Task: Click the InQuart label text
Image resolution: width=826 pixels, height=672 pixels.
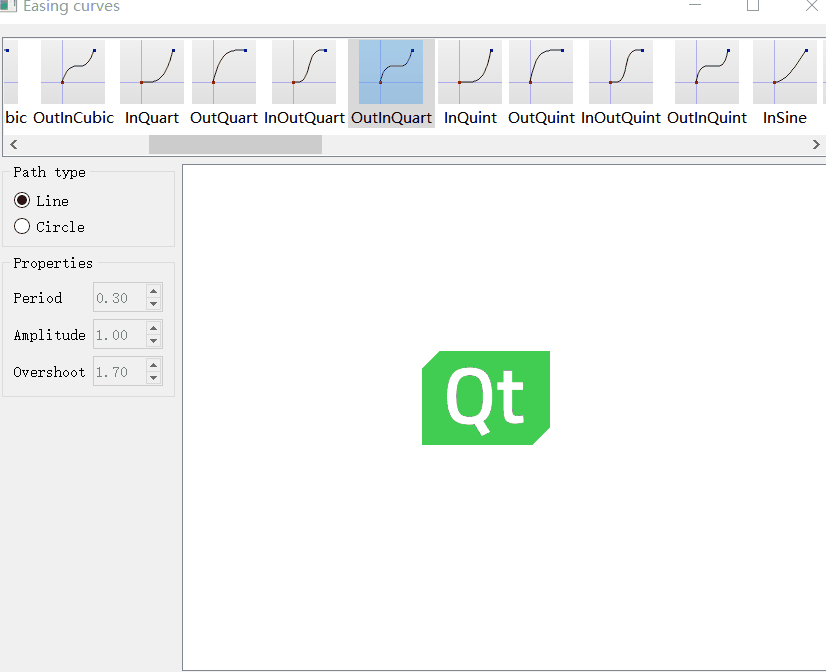Action: [152, 117]
